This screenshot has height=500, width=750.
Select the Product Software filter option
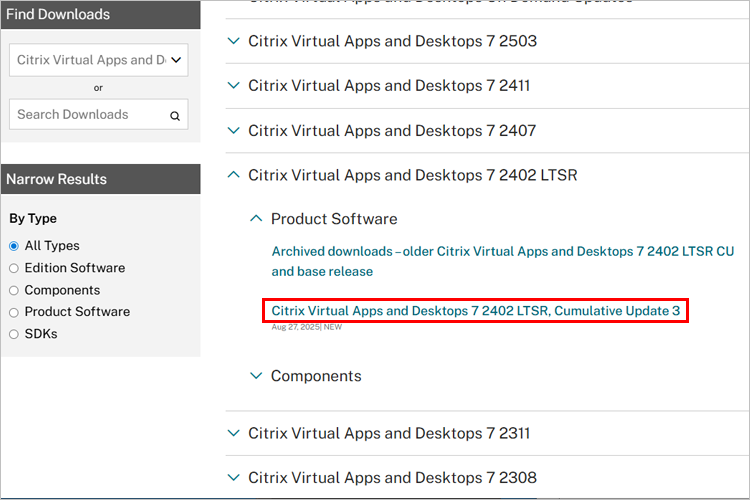(x=14, y=312)
